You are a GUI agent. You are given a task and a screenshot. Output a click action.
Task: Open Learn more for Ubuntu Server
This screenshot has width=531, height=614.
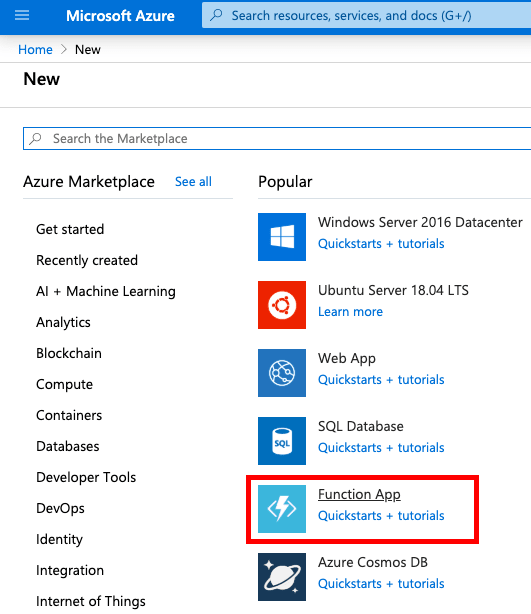click(x=350, y=312)
